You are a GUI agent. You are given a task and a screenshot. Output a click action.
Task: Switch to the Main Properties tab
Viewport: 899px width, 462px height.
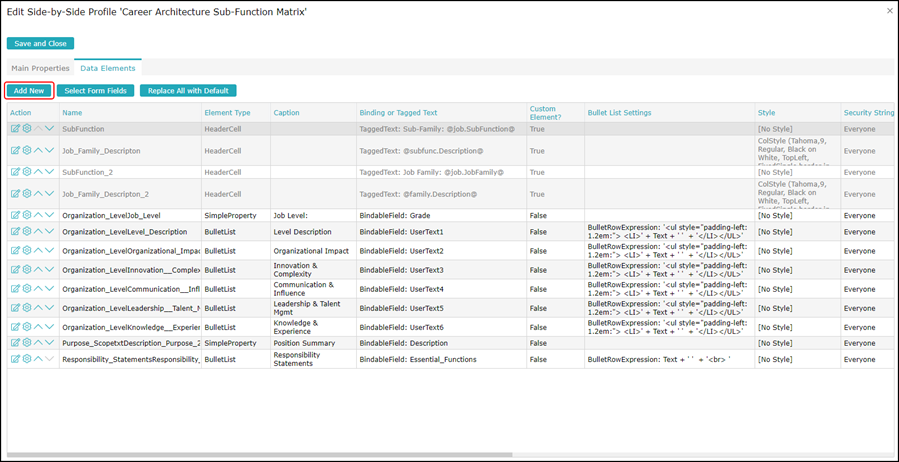point(40,68)
